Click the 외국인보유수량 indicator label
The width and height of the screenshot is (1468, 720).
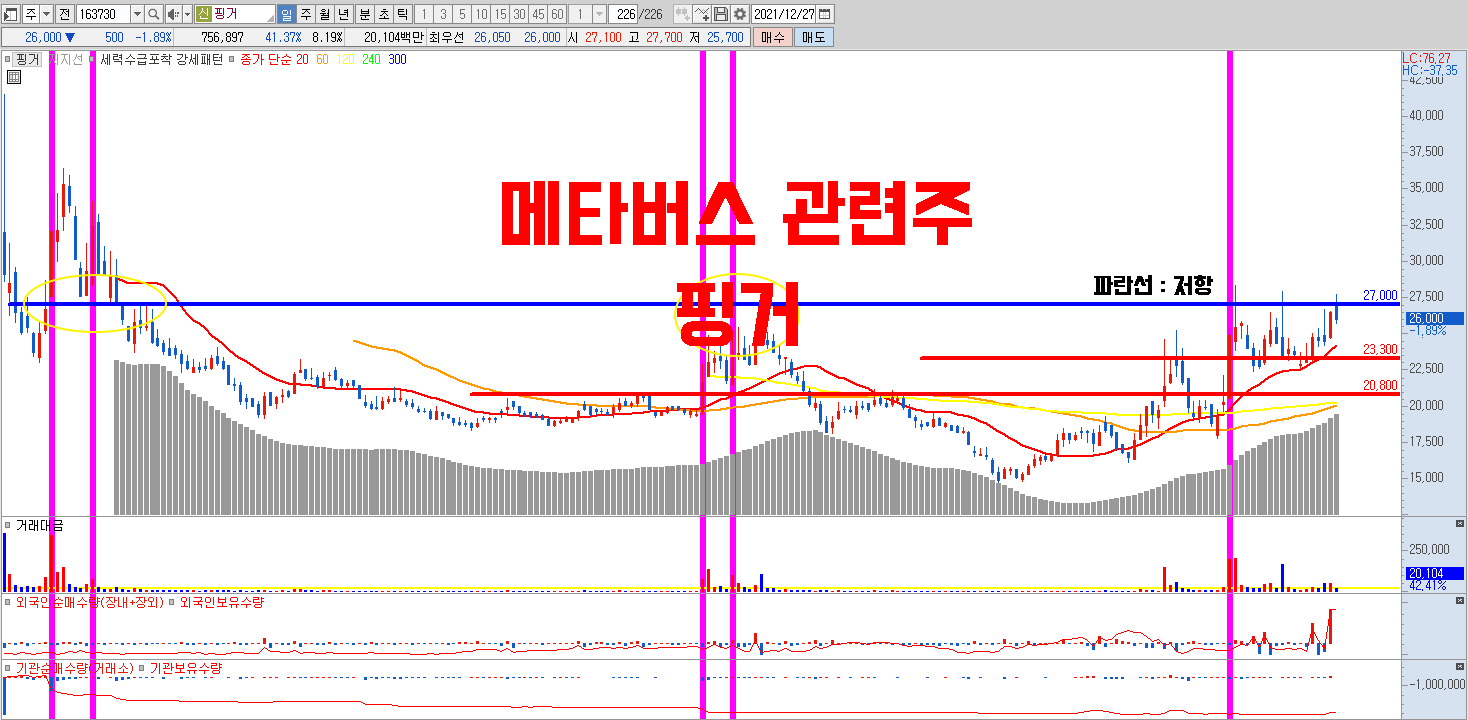pos(220,602)
